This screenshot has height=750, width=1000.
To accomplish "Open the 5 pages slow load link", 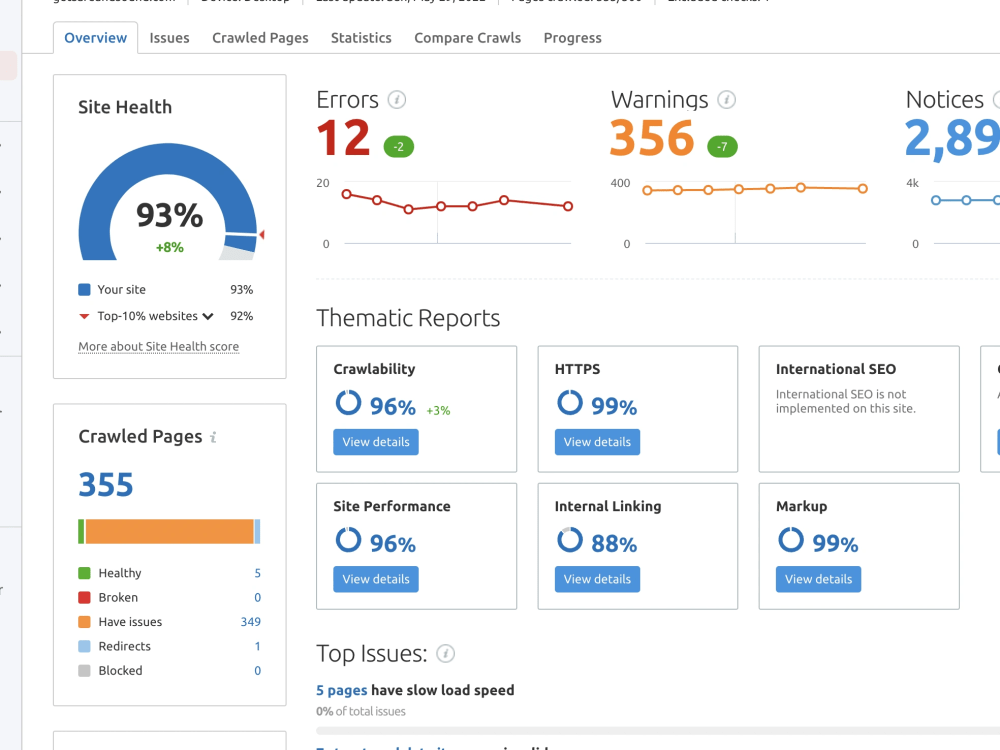I will pyautogui.click(x=342, y=690).
